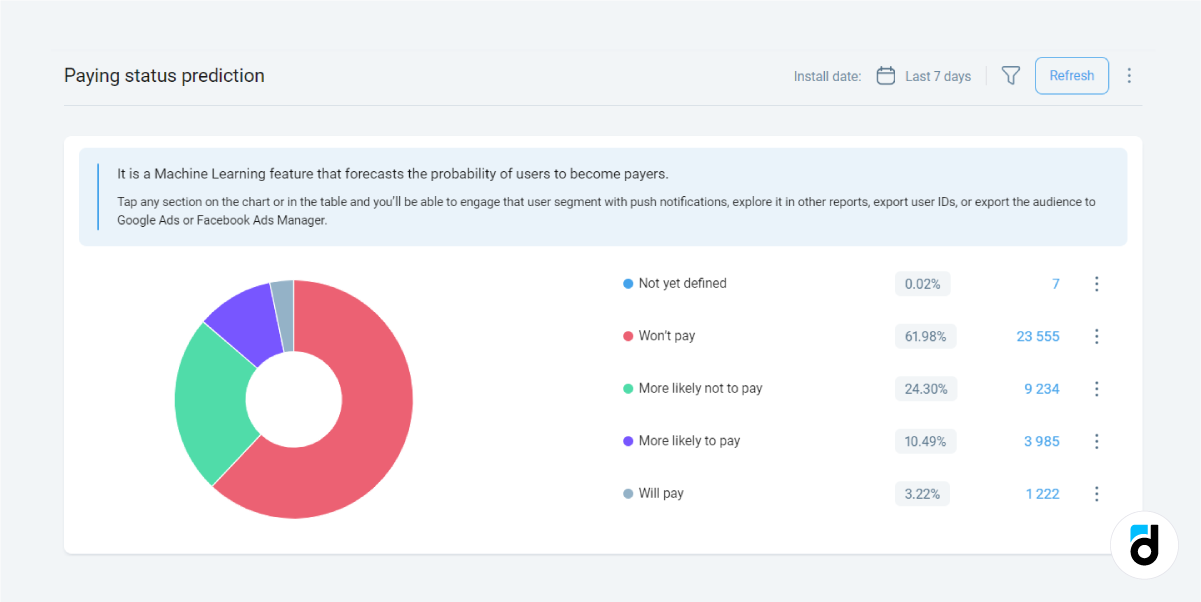Click the filter funnel icon
Viewport: 1201px width, 602px height.
[x=1010, y=75]
